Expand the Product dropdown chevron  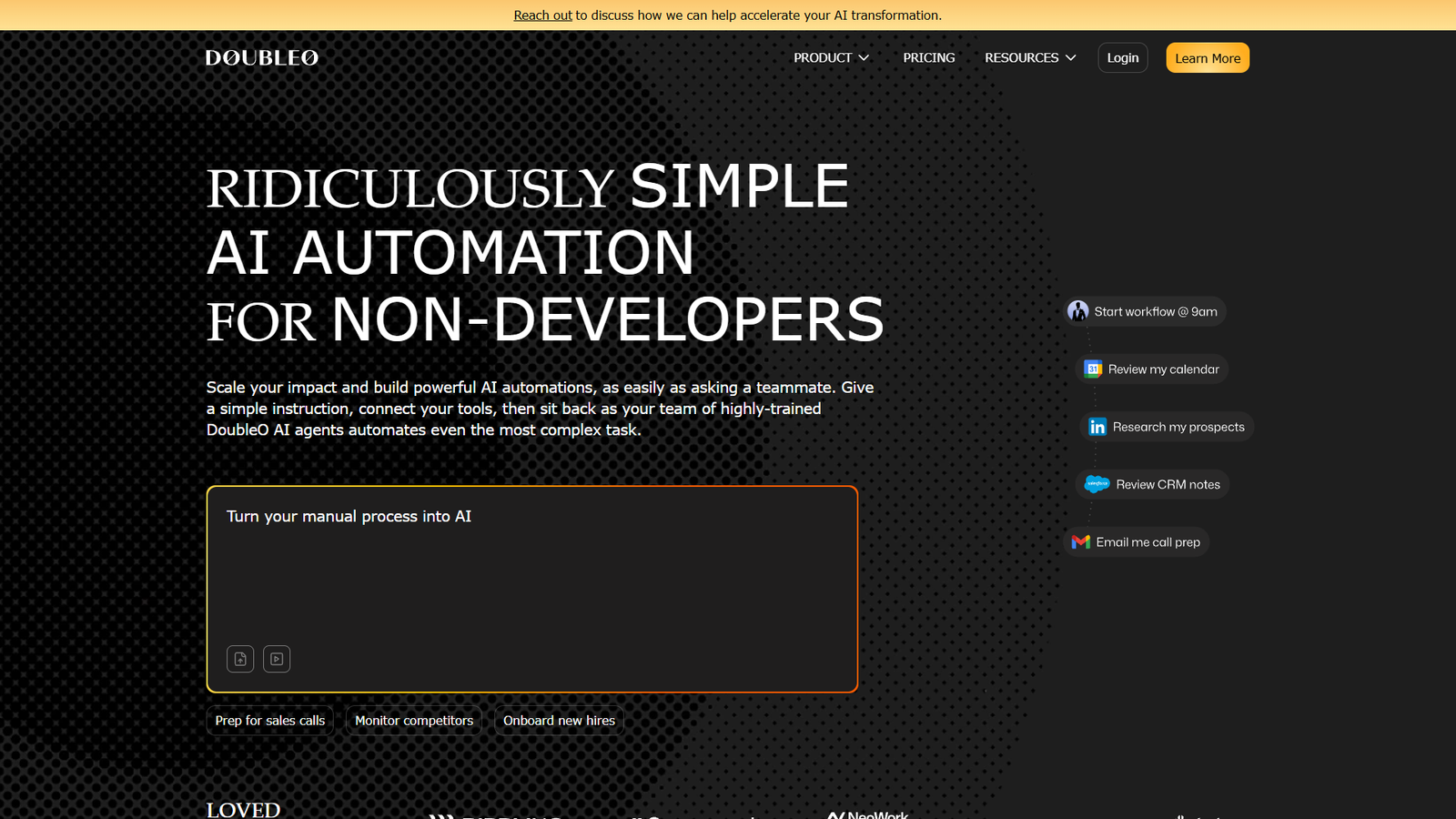tap(864, 57)
